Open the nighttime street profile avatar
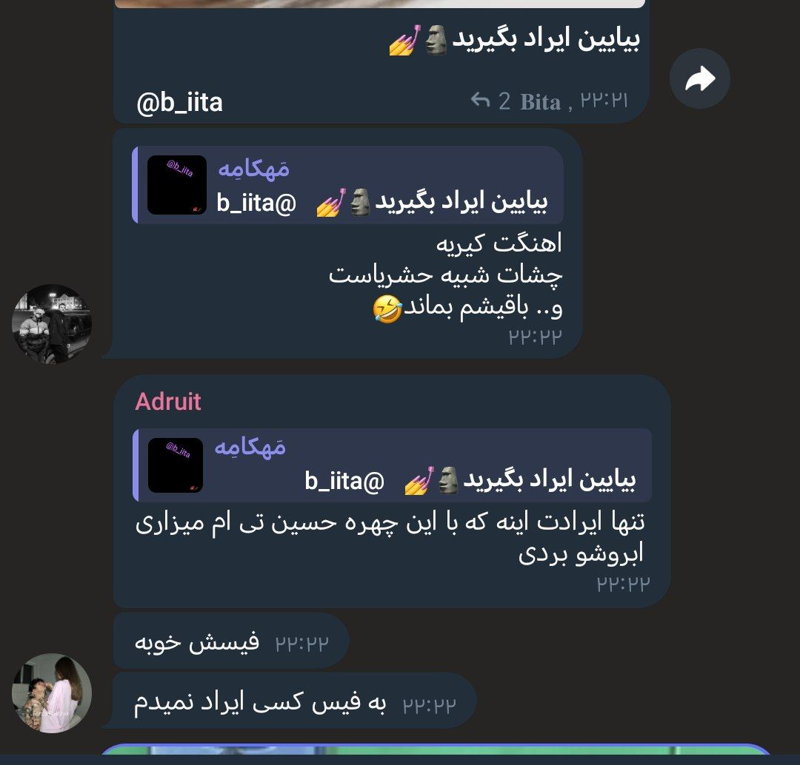Screen dimensions: 800x765 pyautogui.click(x=52, y=324)
